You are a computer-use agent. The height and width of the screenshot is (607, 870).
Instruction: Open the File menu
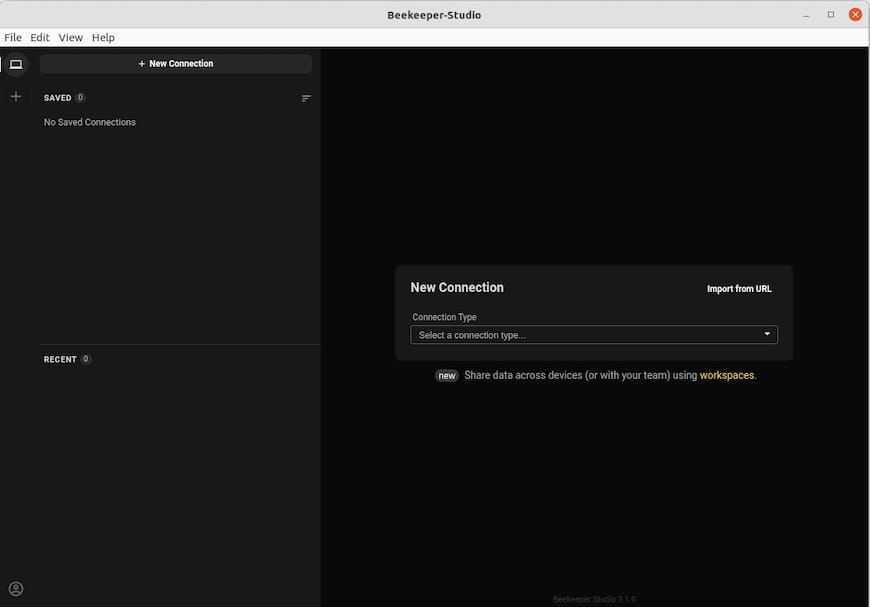13,37
